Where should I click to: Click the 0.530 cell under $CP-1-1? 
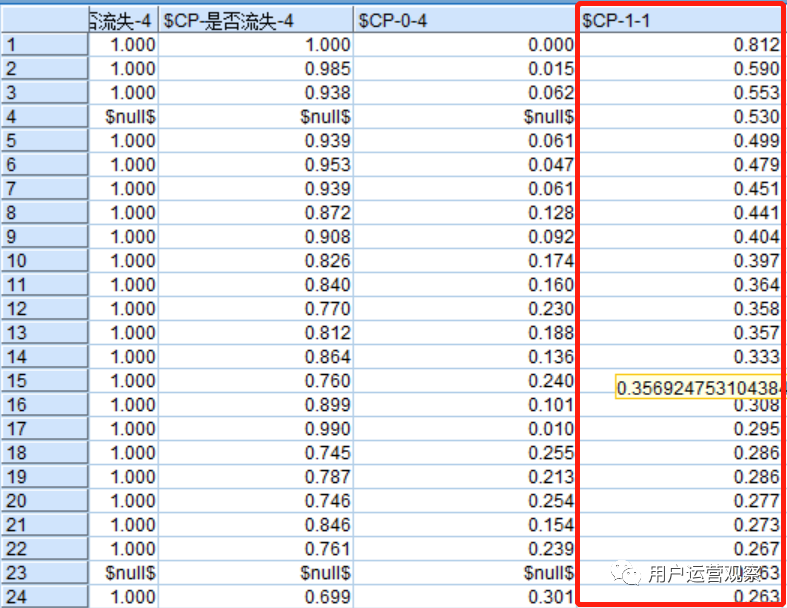(680, 117)
